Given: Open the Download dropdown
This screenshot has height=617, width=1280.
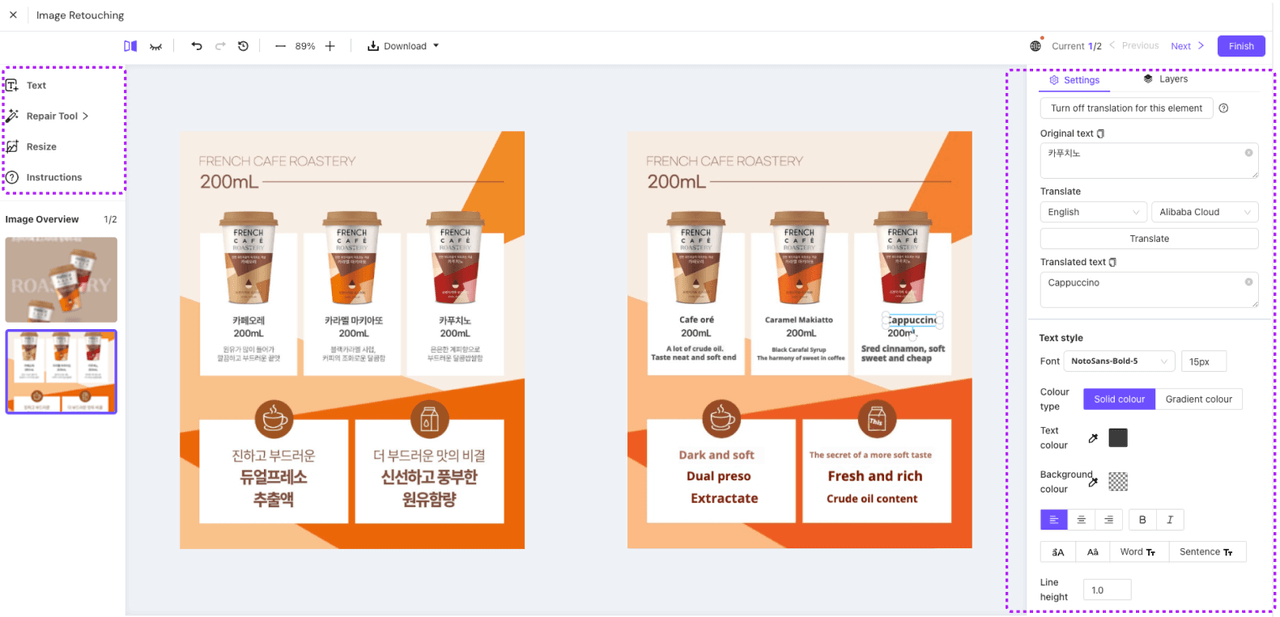Looking at the screenshot, I should pyautogui.click(x=403, y=46).
